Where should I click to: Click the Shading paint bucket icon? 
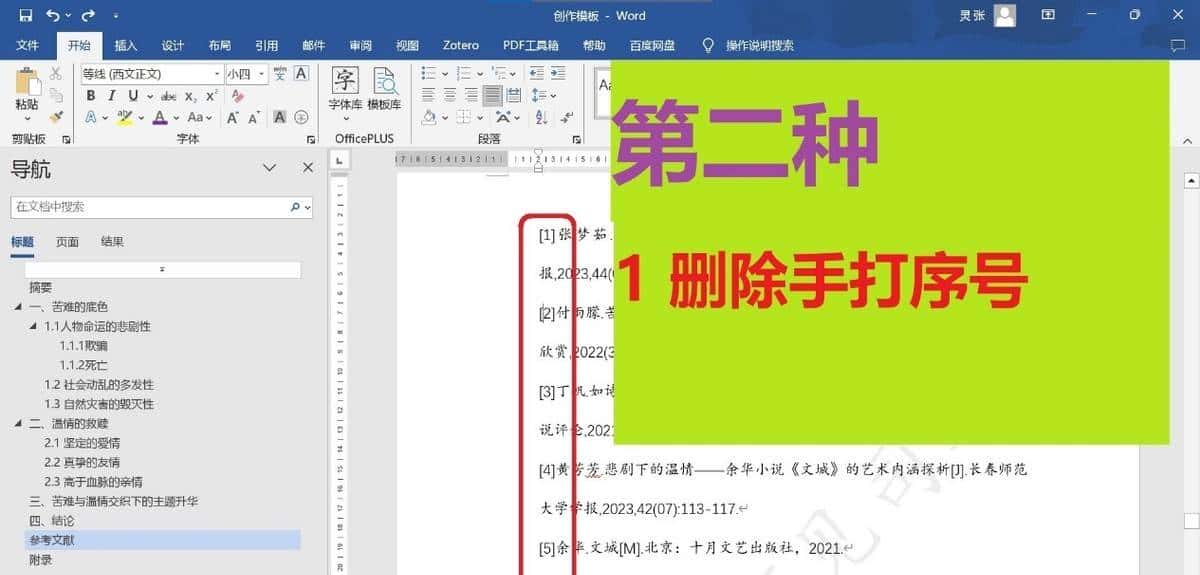point(429,117)
